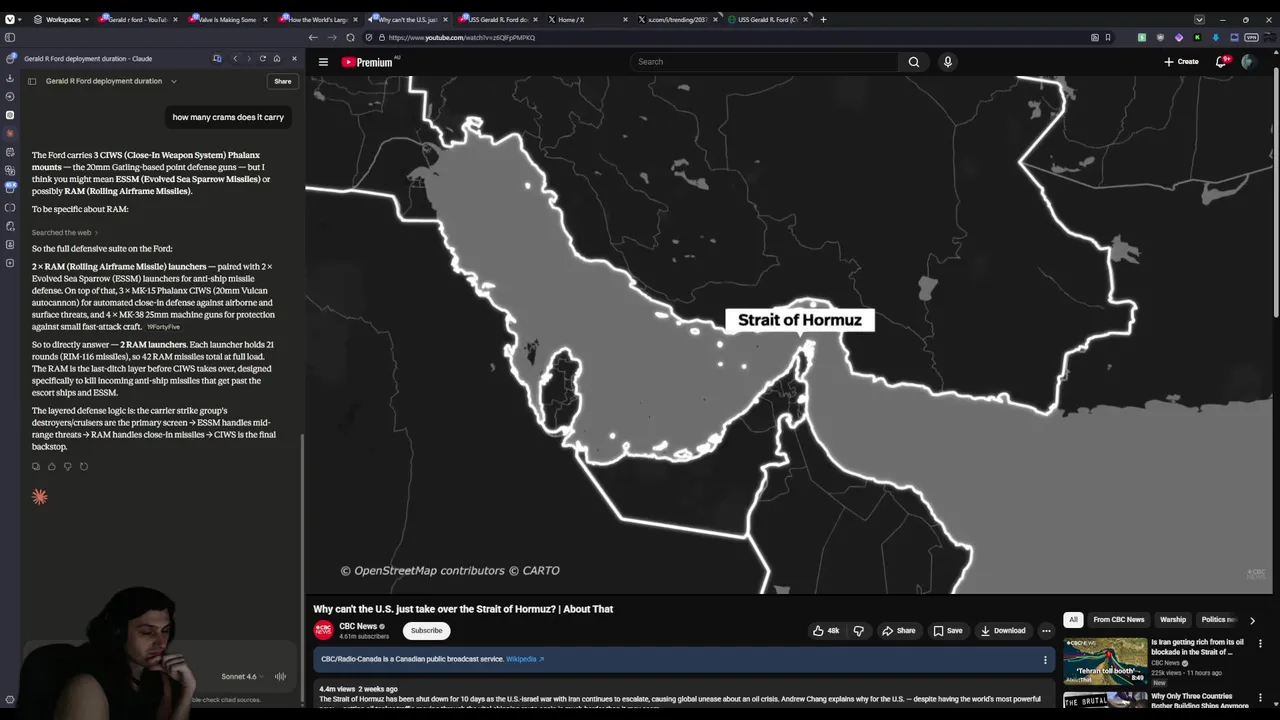Open the CBC News channel name link
Screen dimensions: 1280x720
click(x=358, y=626)
